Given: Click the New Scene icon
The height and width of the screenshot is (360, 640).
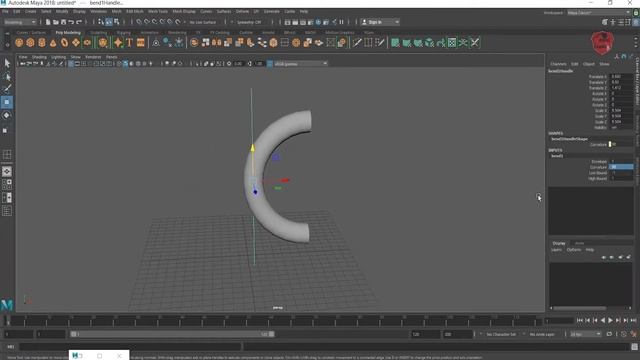Looking at the screenshot, I should coord(48,22).
